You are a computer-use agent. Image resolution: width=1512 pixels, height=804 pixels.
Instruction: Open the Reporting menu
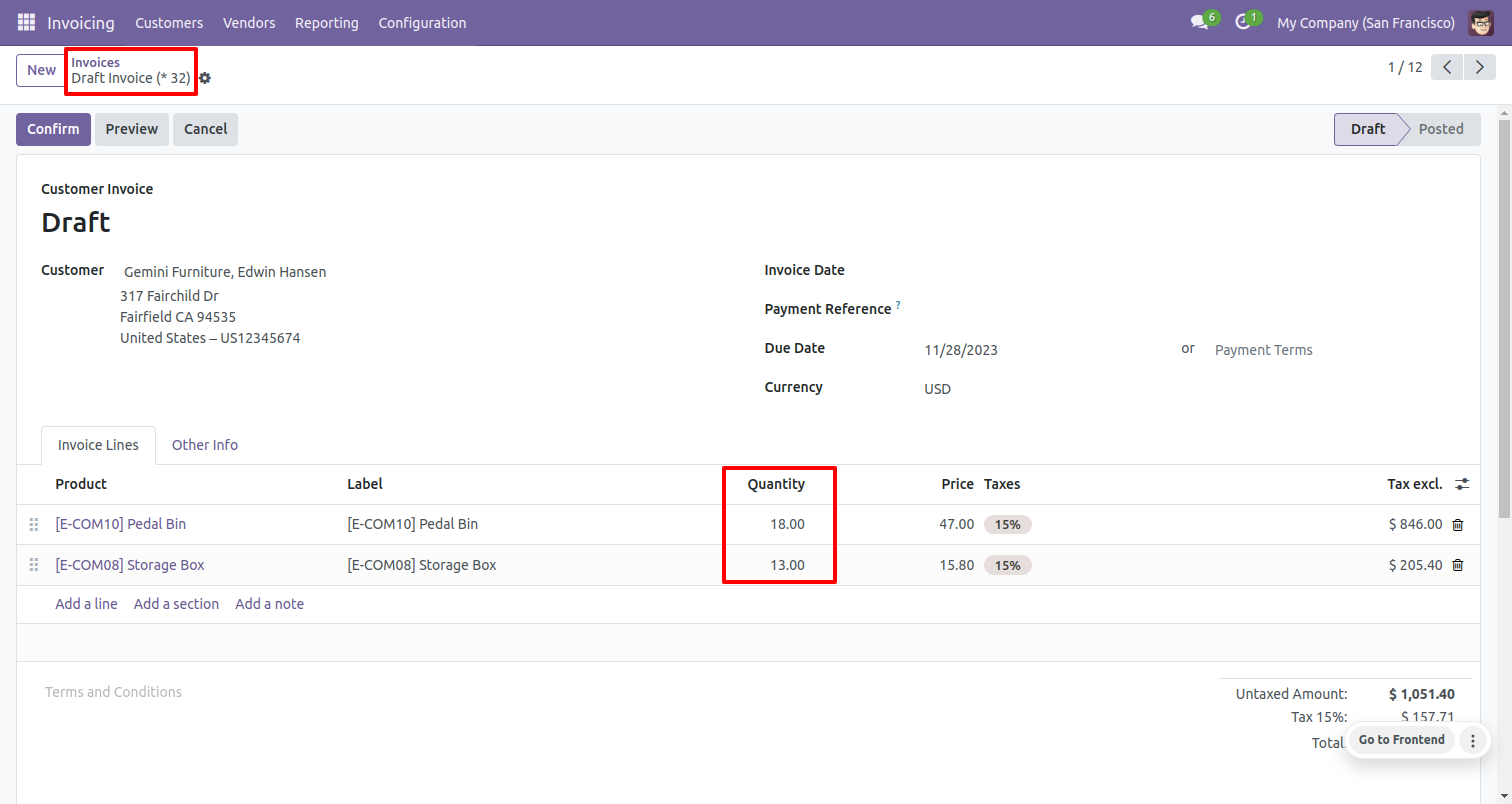(x=326, y=22)
